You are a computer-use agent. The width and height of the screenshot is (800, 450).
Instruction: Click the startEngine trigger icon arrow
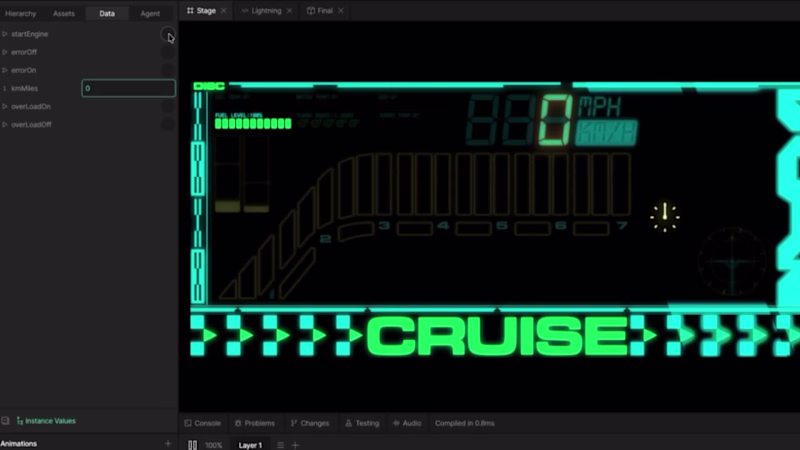click(5, 34)
